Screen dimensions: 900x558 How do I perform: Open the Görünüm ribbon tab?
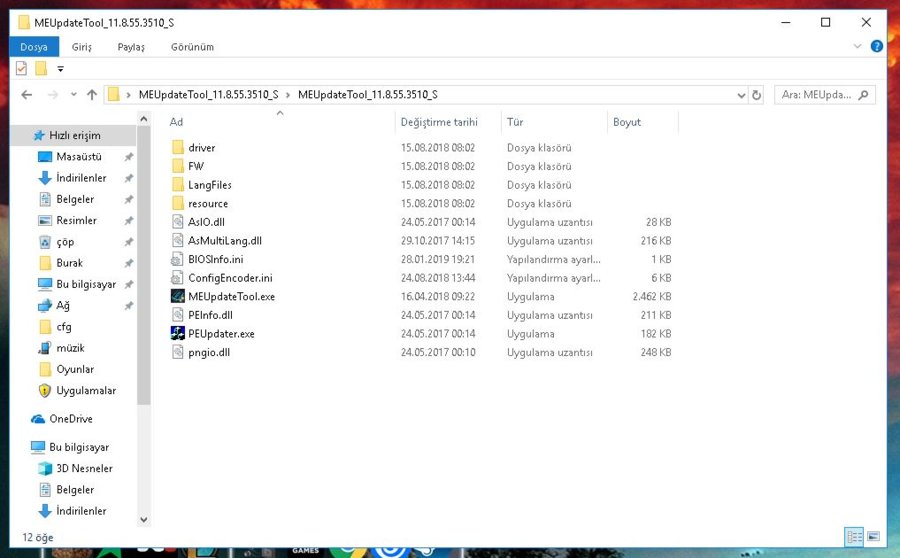pos(192,47)
